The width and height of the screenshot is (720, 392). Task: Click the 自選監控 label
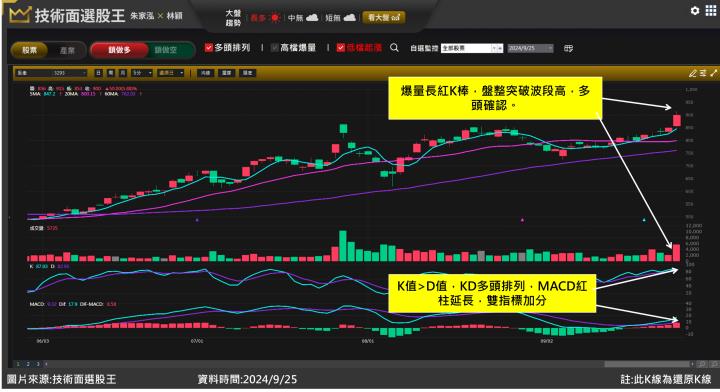[x=424, y=48]
